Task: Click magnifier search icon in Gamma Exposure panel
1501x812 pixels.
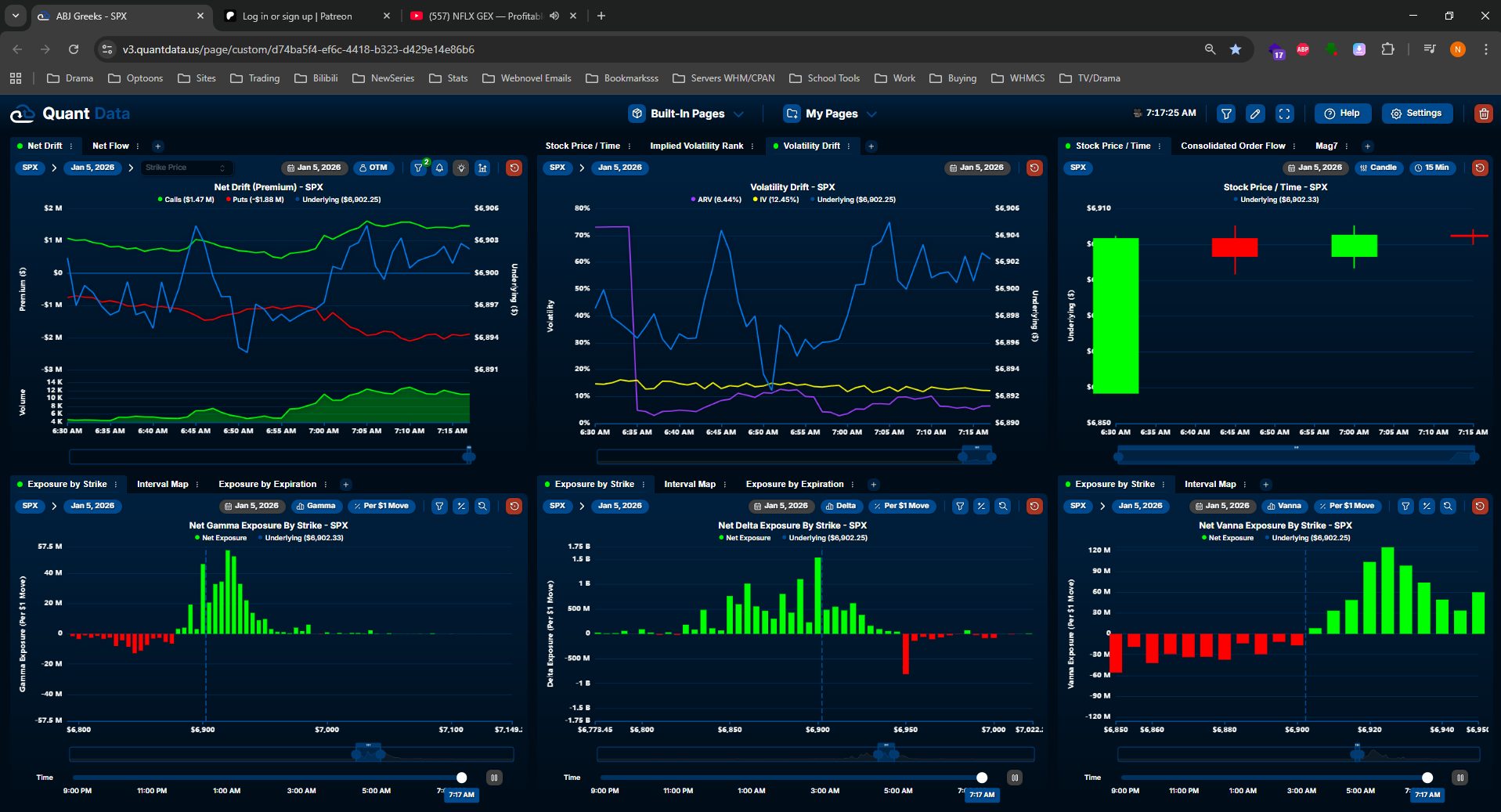Action: pyautogui.click(x=482, y=506)
